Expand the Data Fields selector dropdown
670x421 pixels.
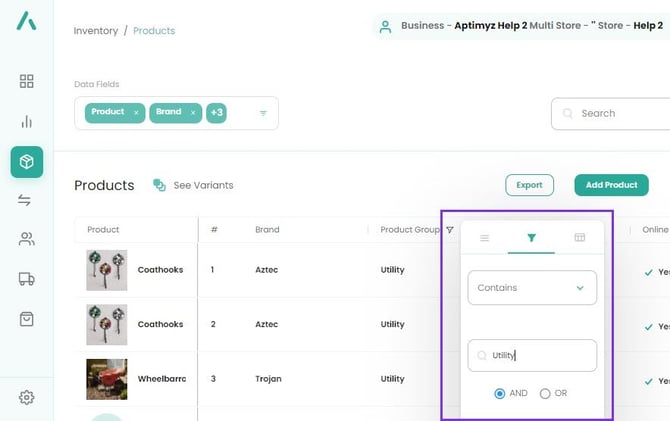click(263, 113)
